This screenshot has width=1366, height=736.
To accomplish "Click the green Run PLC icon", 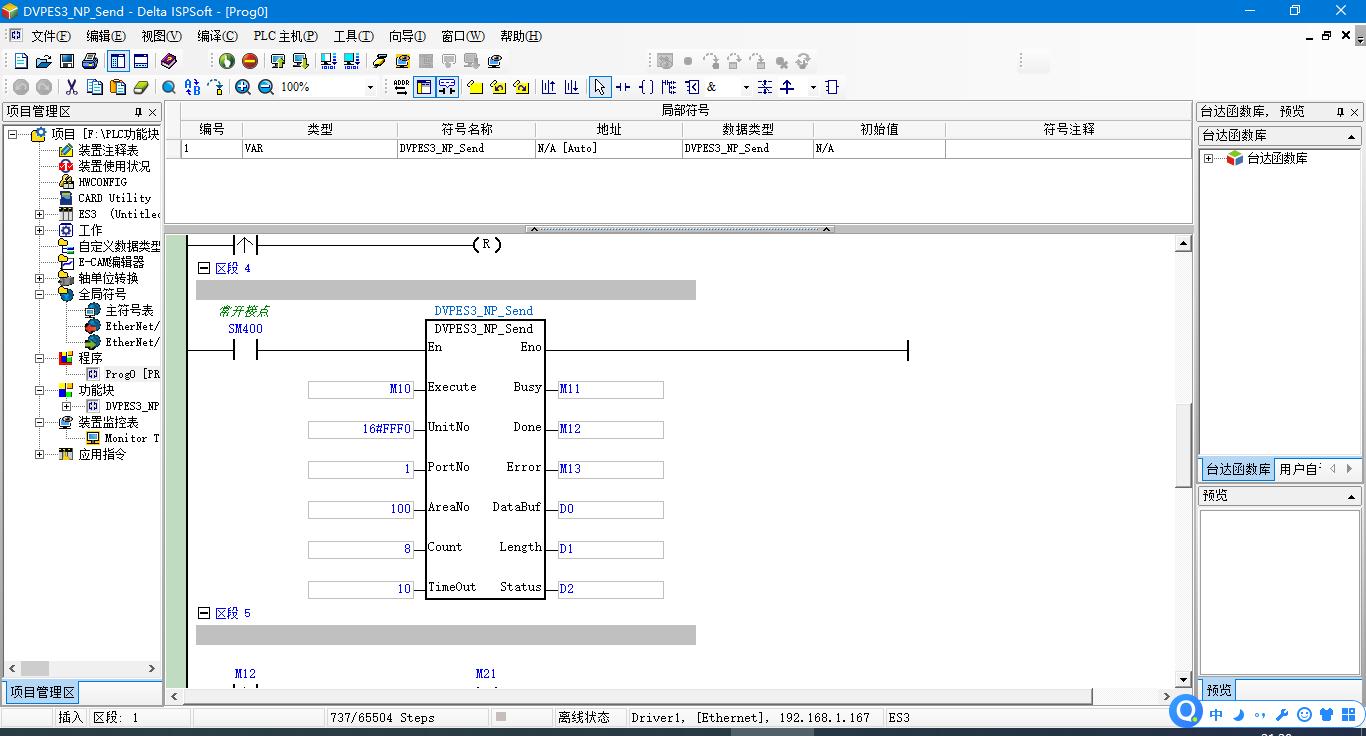I will [x=227, y=62].
